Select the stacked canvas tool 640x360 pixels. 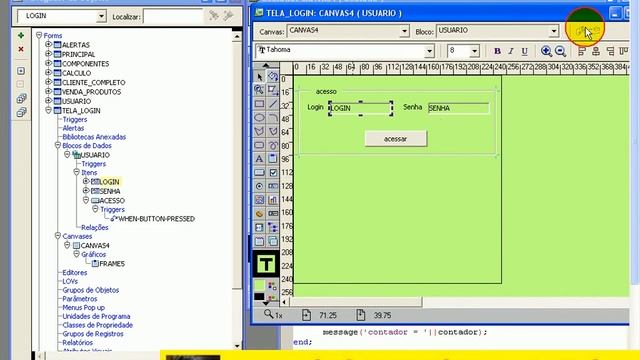click(x=273, y=241)
